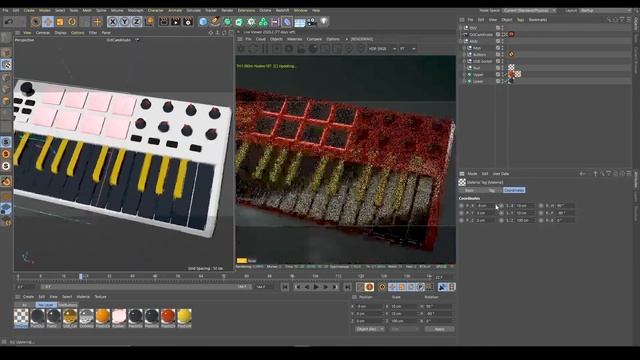Open Object Manager Tags menu

point(520,20)
